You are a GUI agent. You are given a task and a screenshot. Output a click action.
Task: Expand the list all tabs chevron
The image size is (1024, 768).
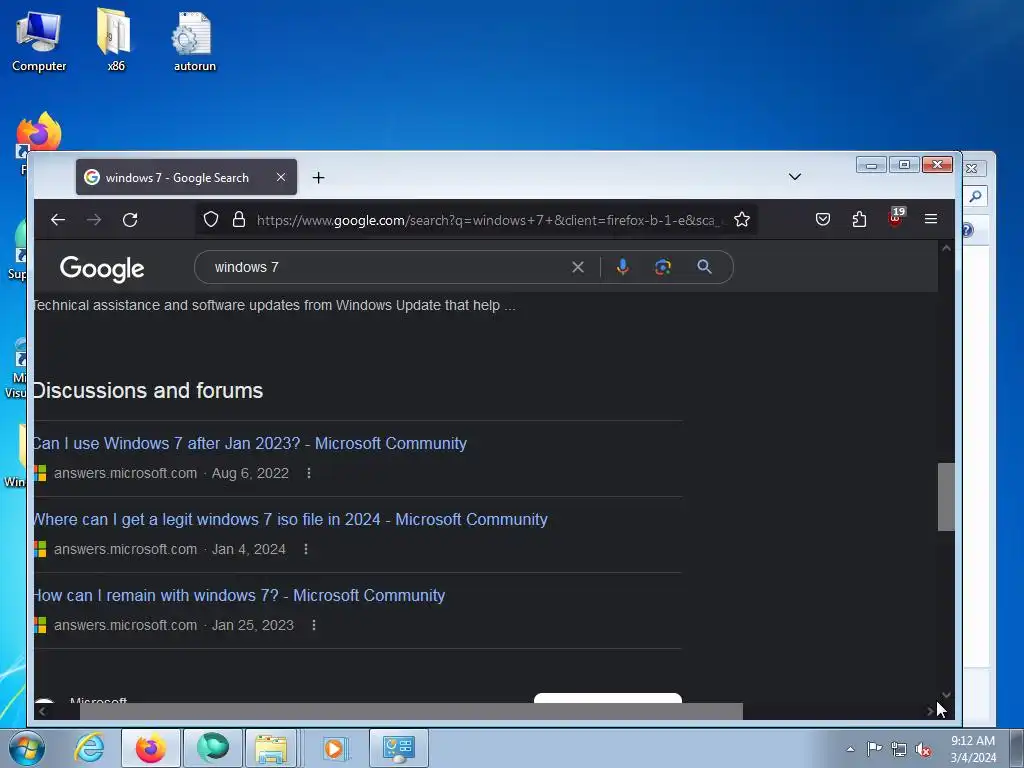tap(795, 177)
